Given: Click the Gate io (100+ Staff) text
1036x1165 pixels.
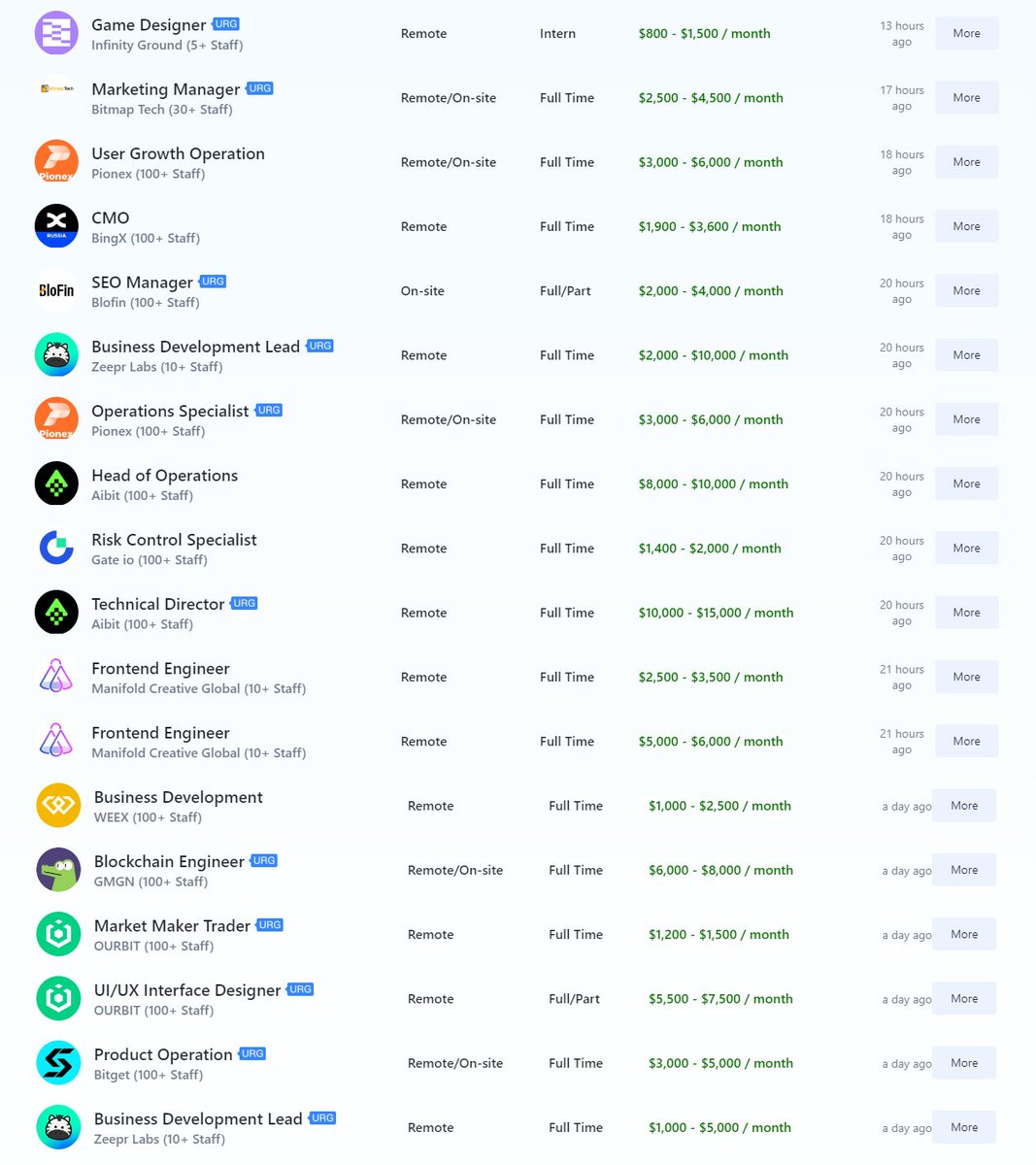Looking at the screenshot, I should click(x=150, y=559).
